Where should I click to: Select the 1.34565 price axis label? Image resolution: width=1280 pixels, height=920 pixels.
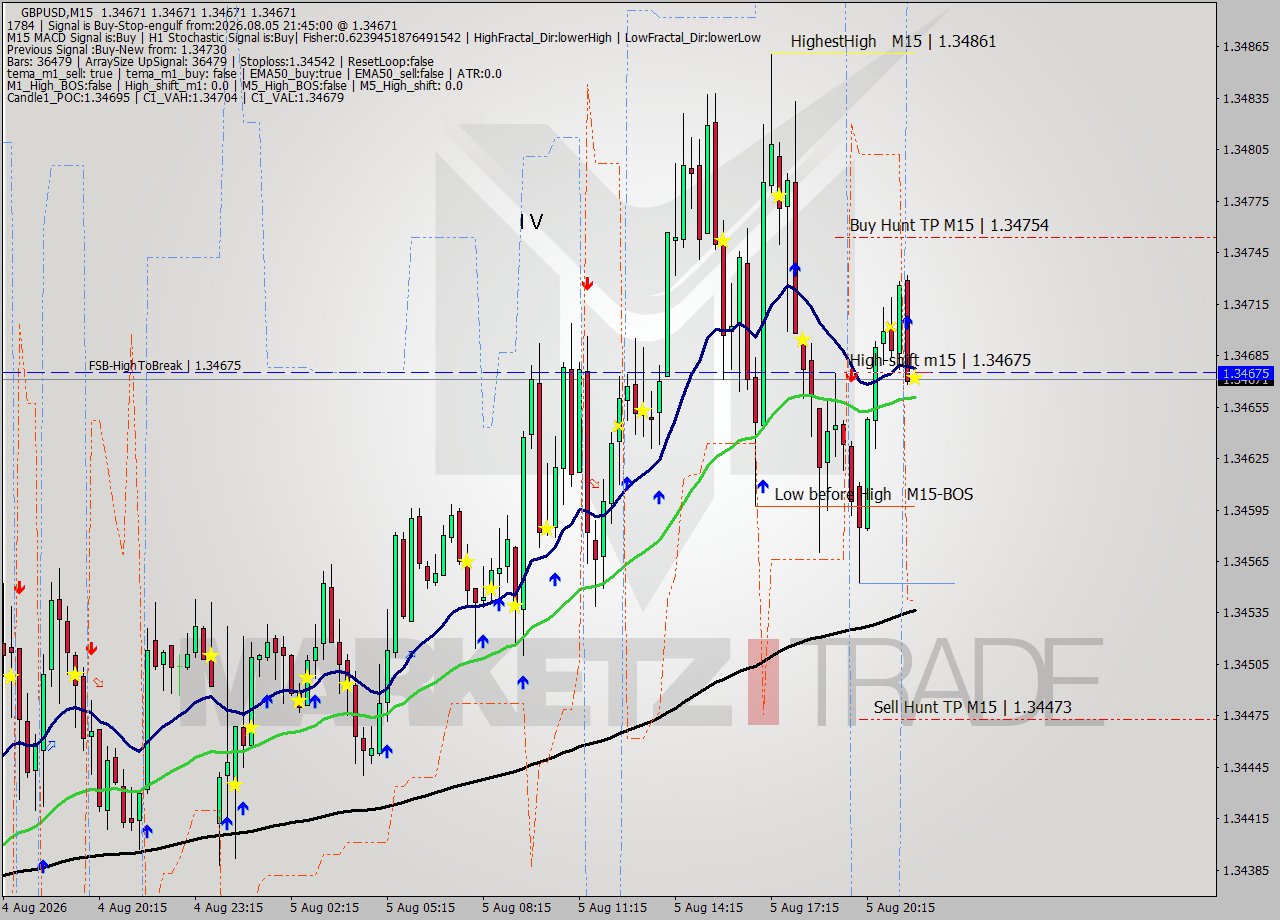[x=1245, y=561]
